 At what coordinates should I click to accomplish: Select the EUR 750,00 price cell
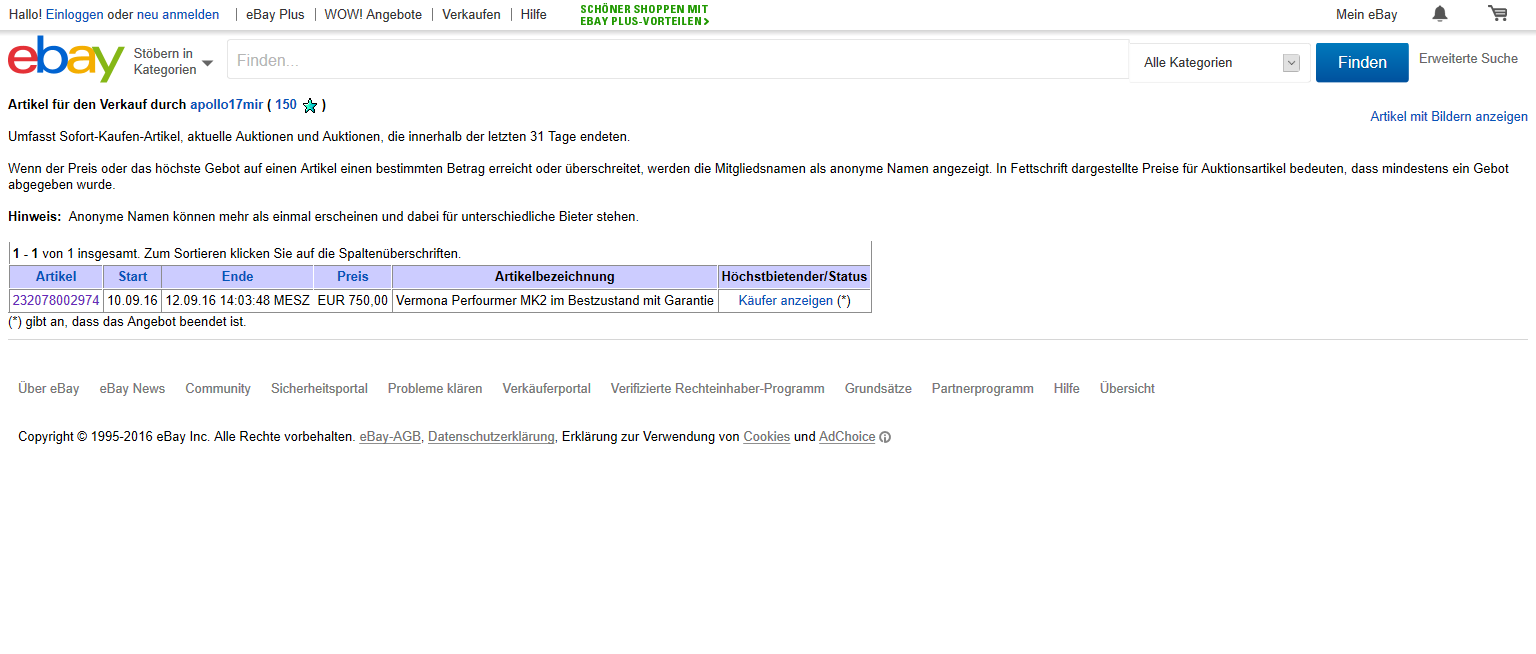tap(352, 301)
